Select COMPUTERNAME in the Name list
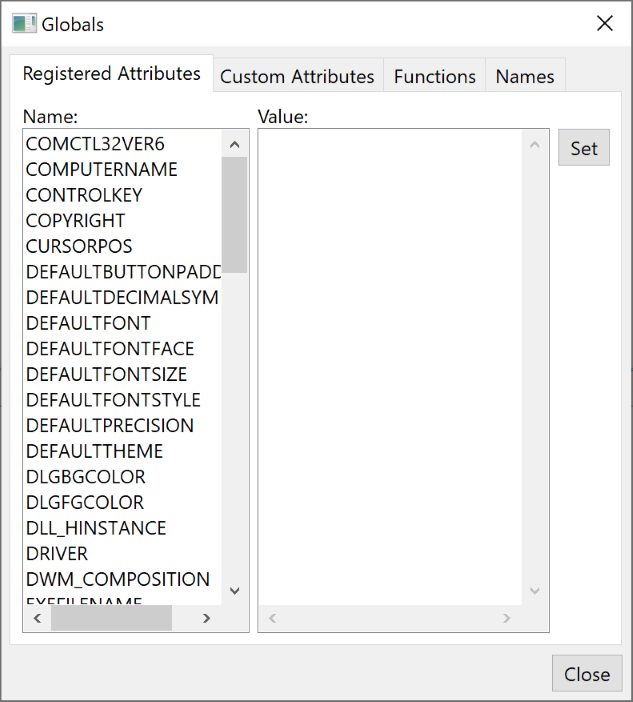The height and width of the screenshot is (702, 633). click(x=102, y=170)
